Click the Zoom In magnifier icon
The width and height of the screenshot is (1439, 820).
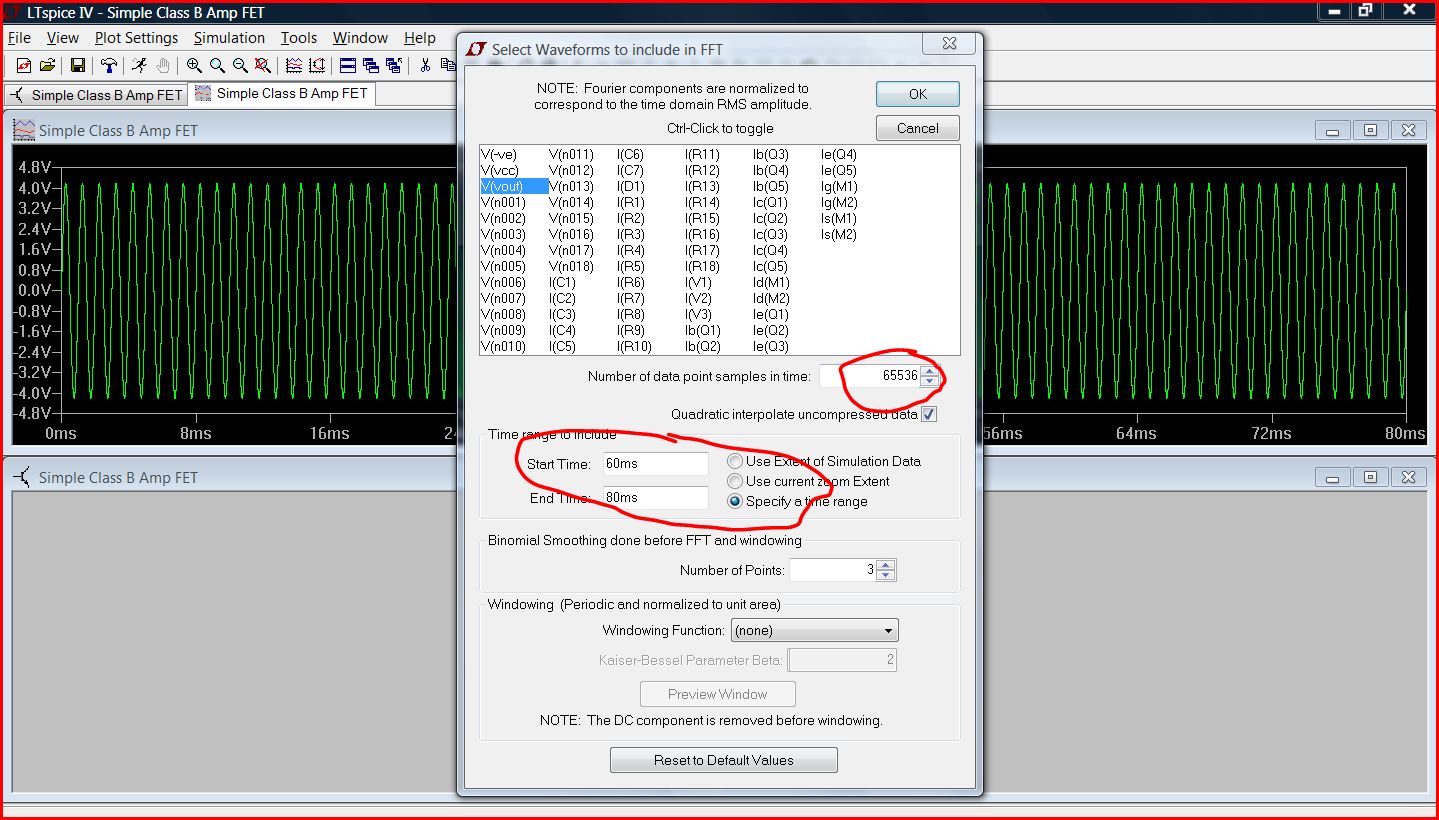(194, 65)
